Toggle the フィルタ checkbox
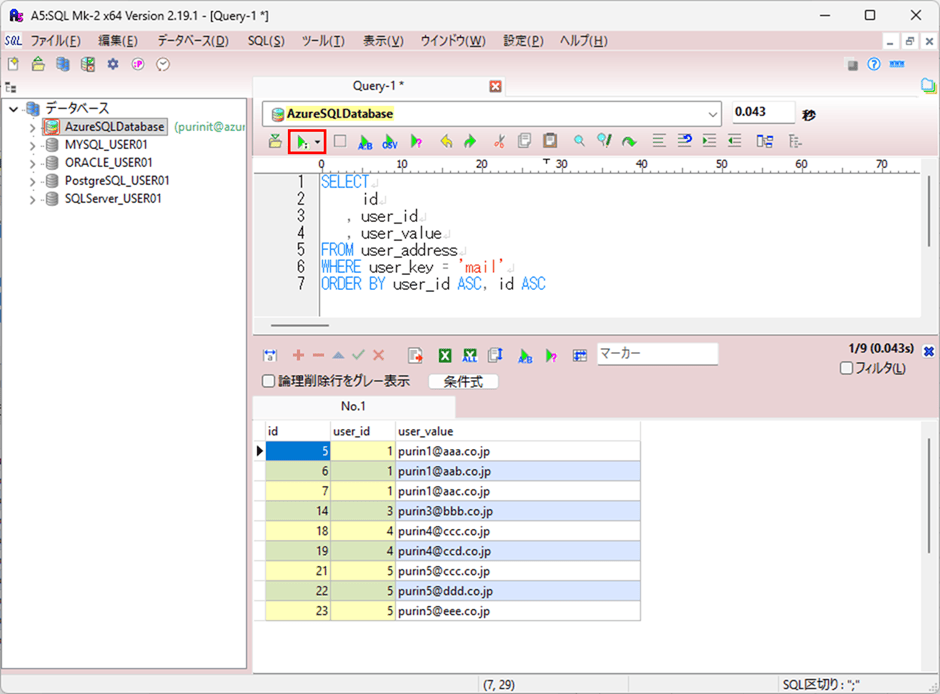Viewport: 940px width, 694px height. pos(847,369)
